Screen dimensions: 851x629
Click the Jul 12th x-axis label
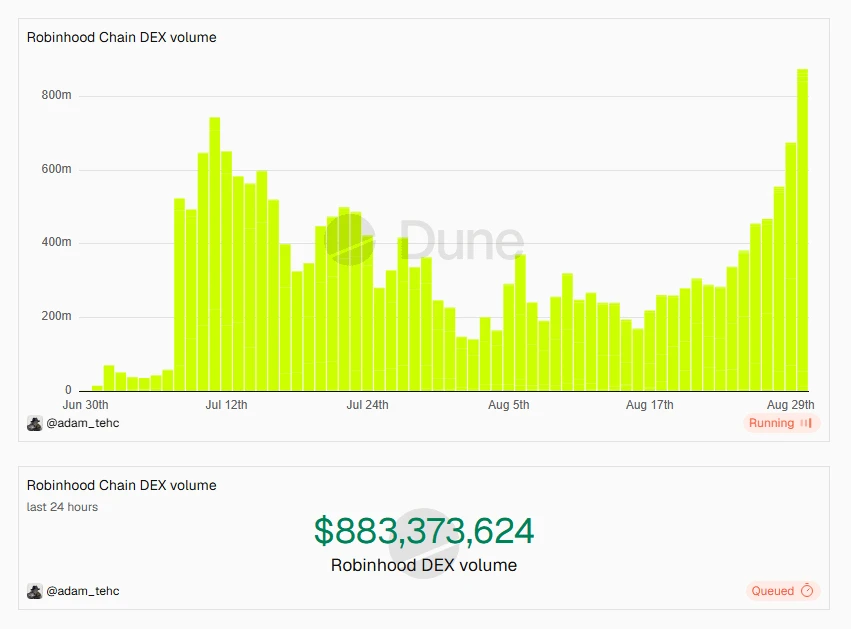226,405
